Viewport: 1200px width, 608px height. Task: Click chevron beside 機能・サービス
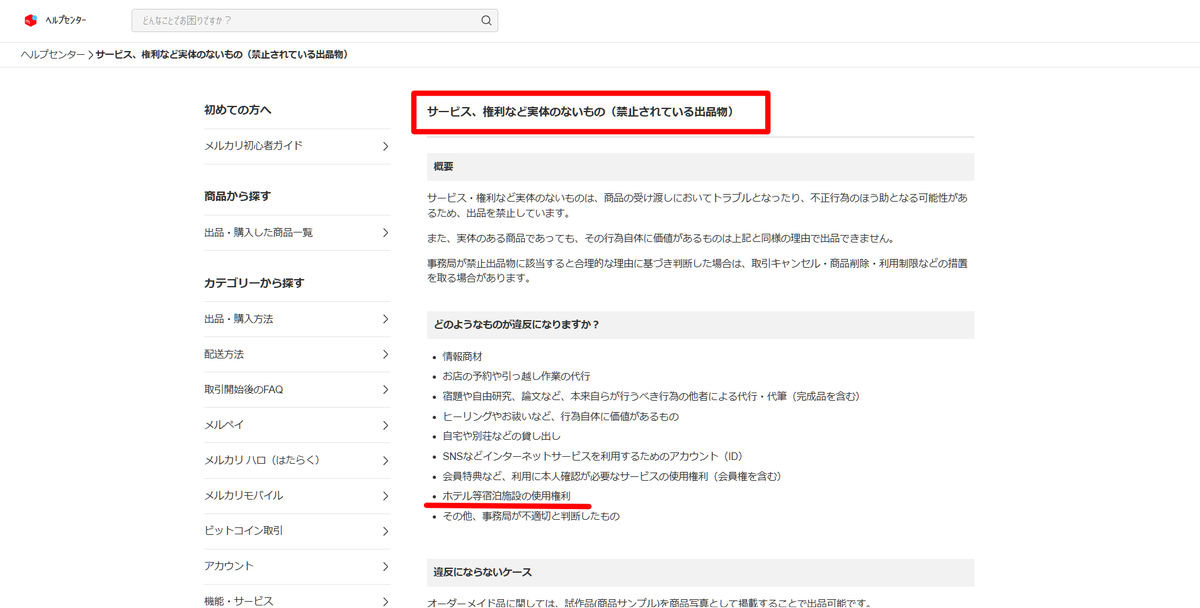385,601
